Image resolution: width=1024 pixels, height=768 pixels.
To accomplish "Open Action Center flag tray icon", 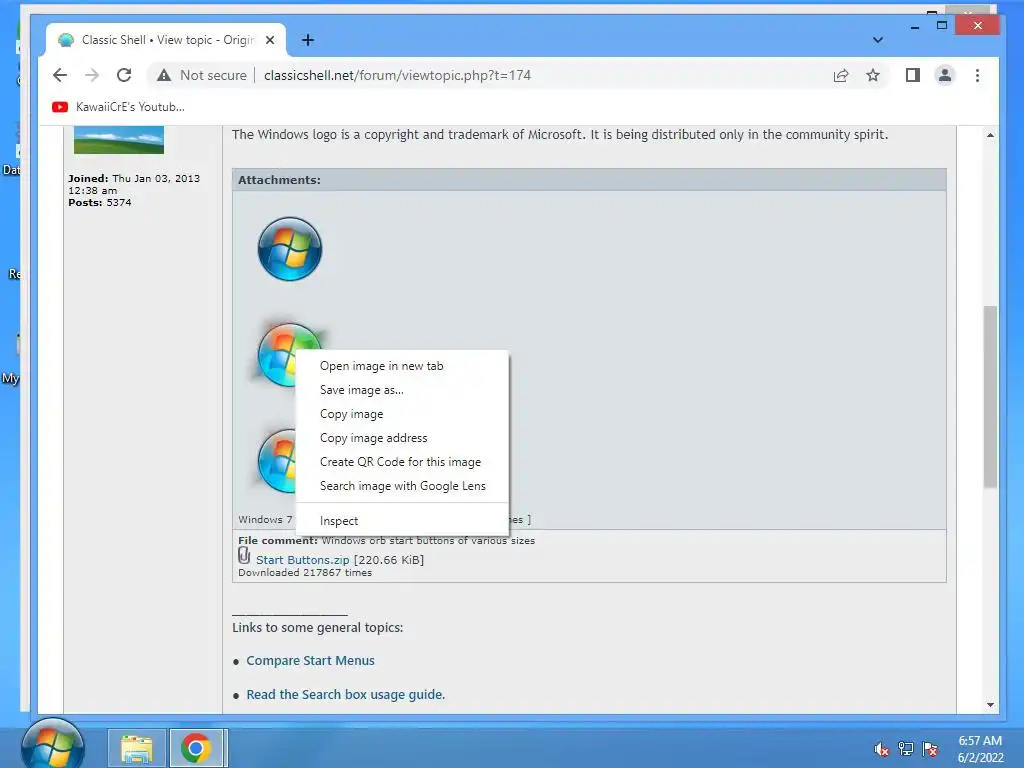I will [x=930, y=749].
